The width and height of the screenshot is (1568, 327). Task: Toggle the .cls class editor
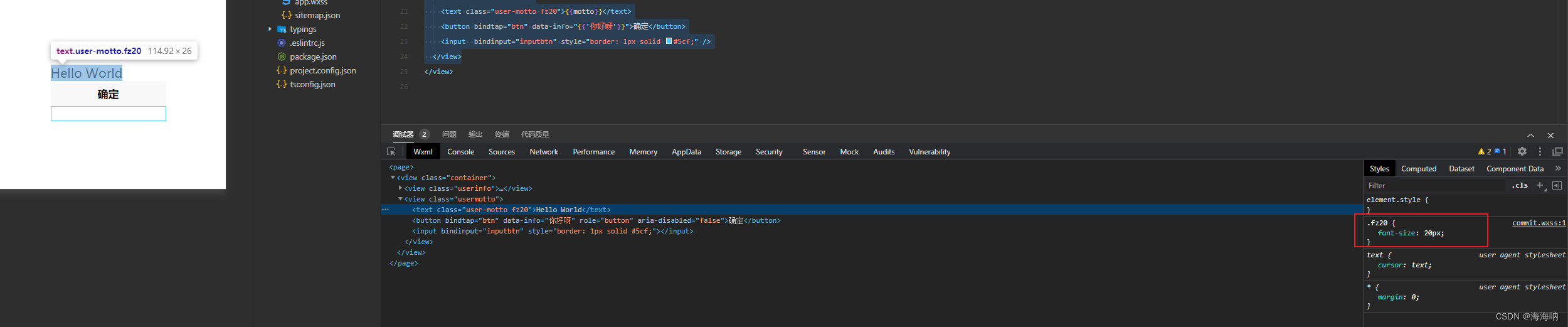pyautogui.click(x=1520, y=185)
